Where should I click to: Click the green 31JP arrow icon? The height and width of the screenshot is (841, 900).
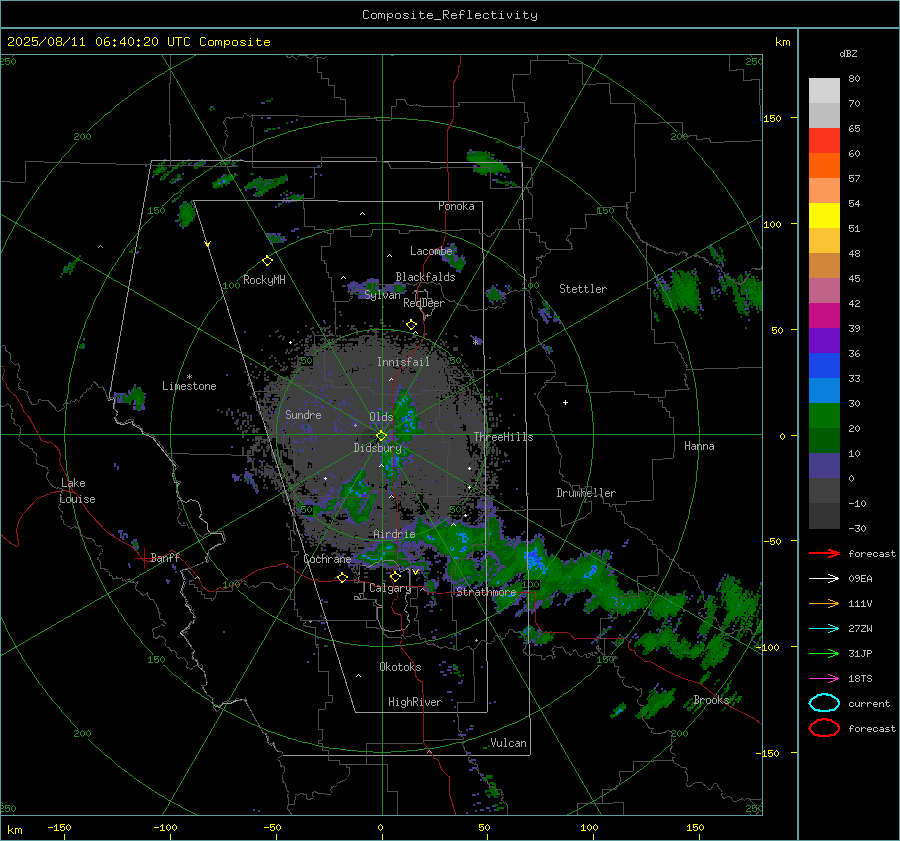coord(824,653)
